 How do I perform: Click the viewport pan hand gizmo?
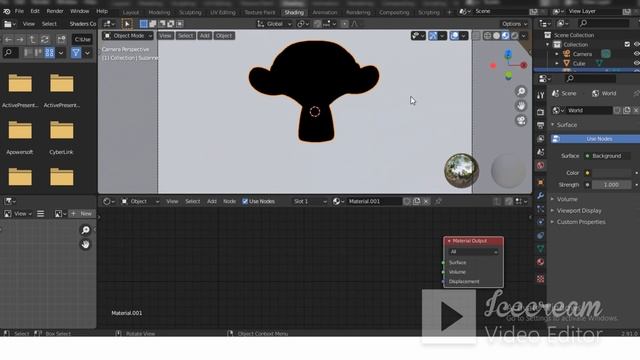(x=521, y=106)
